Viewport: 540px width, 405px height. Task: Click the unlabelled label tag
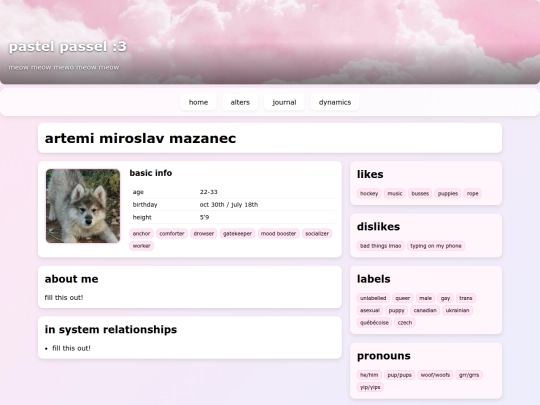pos(373,298)
